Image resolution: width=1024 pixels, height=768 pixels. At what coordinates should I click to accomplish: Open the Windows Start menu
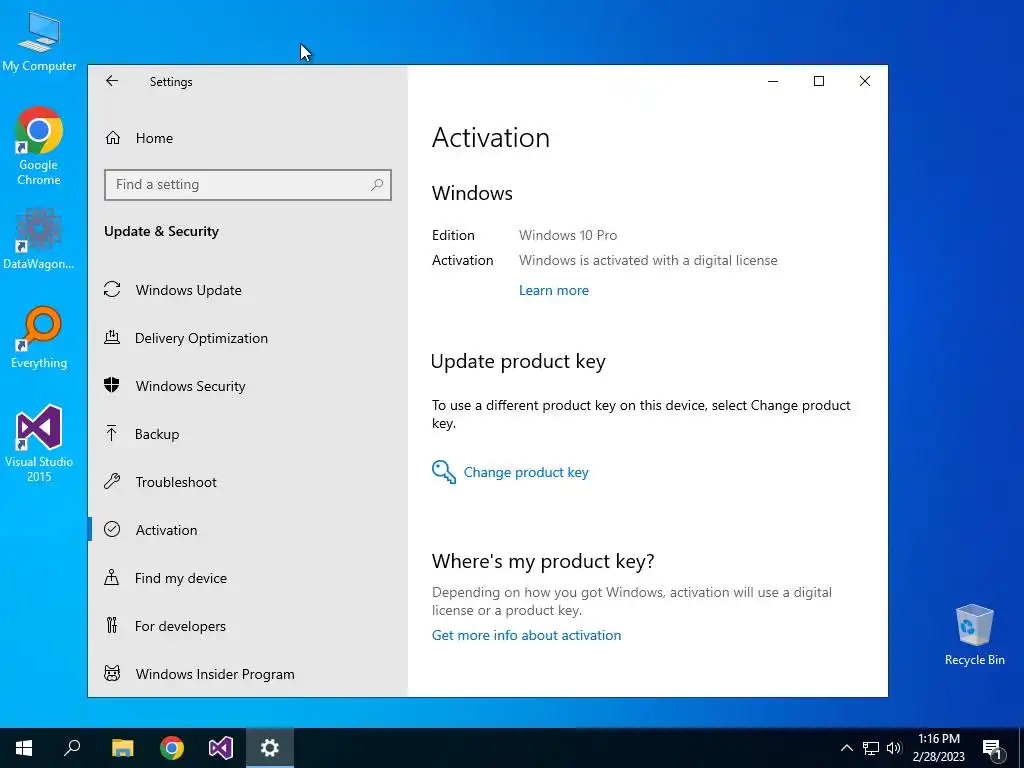[24, 748]
